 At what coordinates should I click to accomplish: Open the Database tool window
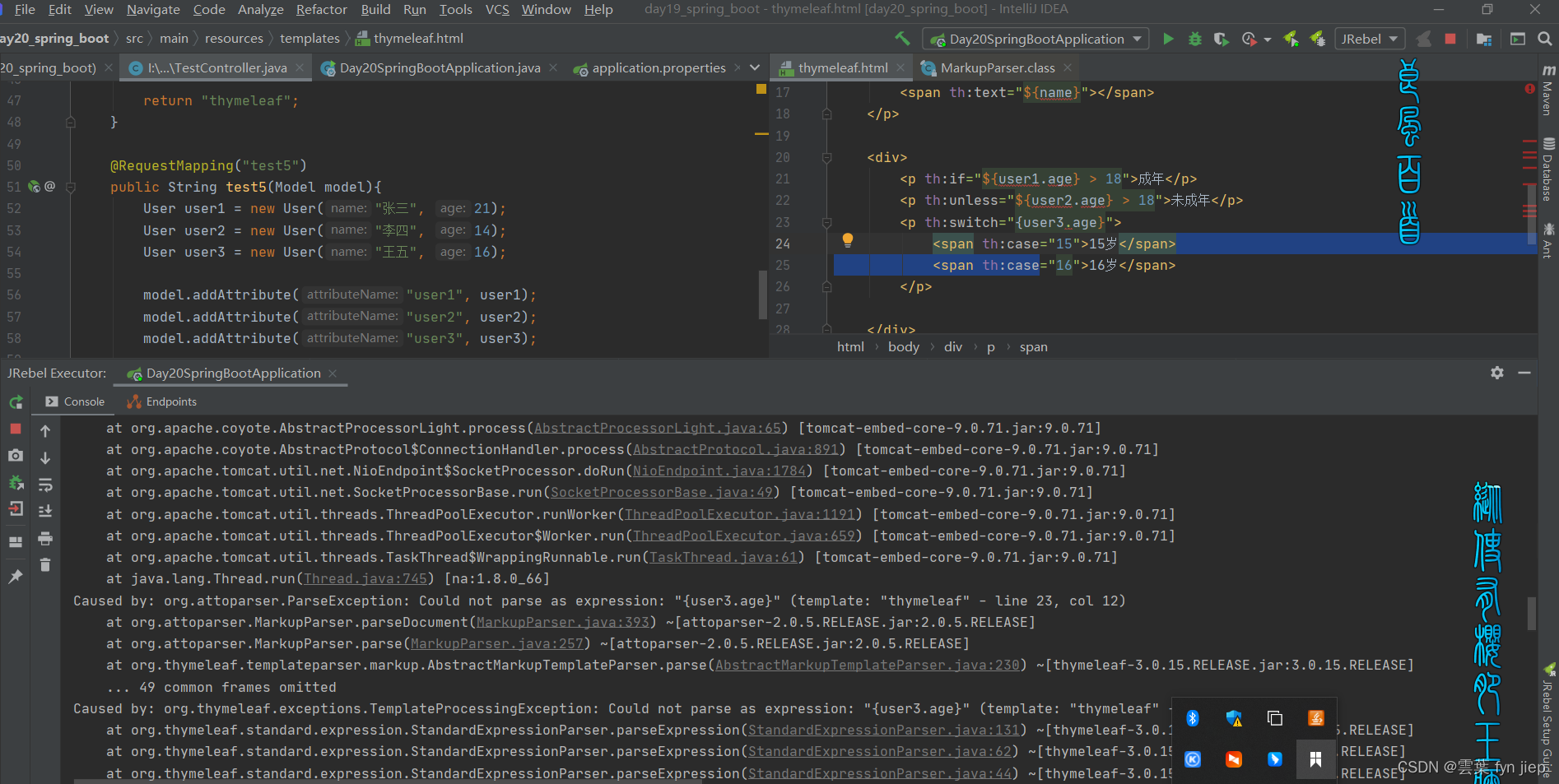click(x=1548, y=169)
